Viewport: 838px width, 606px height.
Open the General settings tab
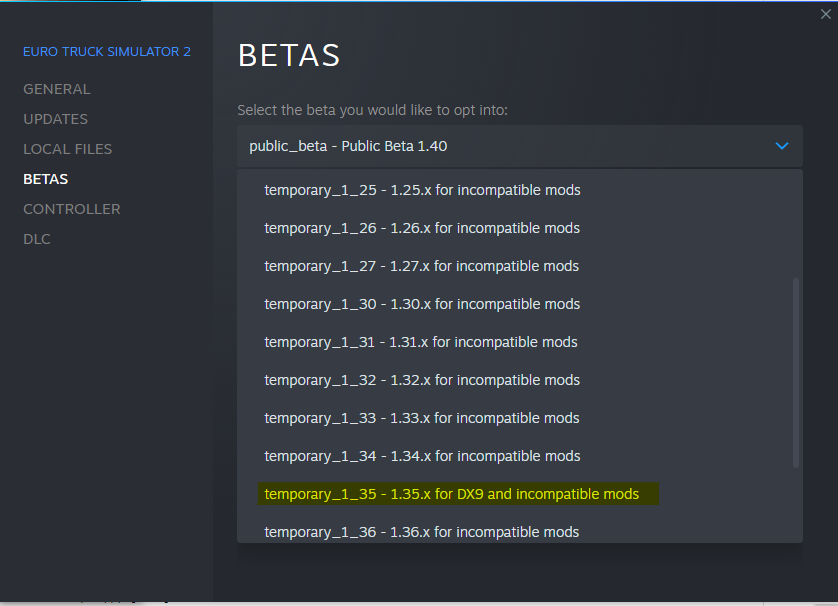[57, 89]
